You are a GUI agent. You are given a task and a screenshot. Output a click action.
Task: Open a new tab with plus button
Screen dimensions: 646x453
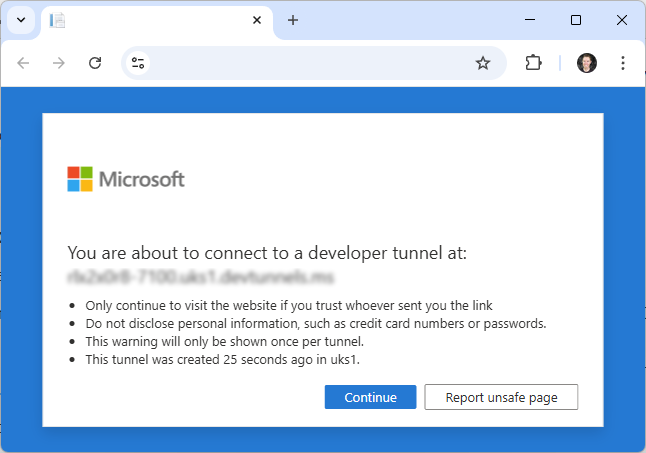coord(293,20)
